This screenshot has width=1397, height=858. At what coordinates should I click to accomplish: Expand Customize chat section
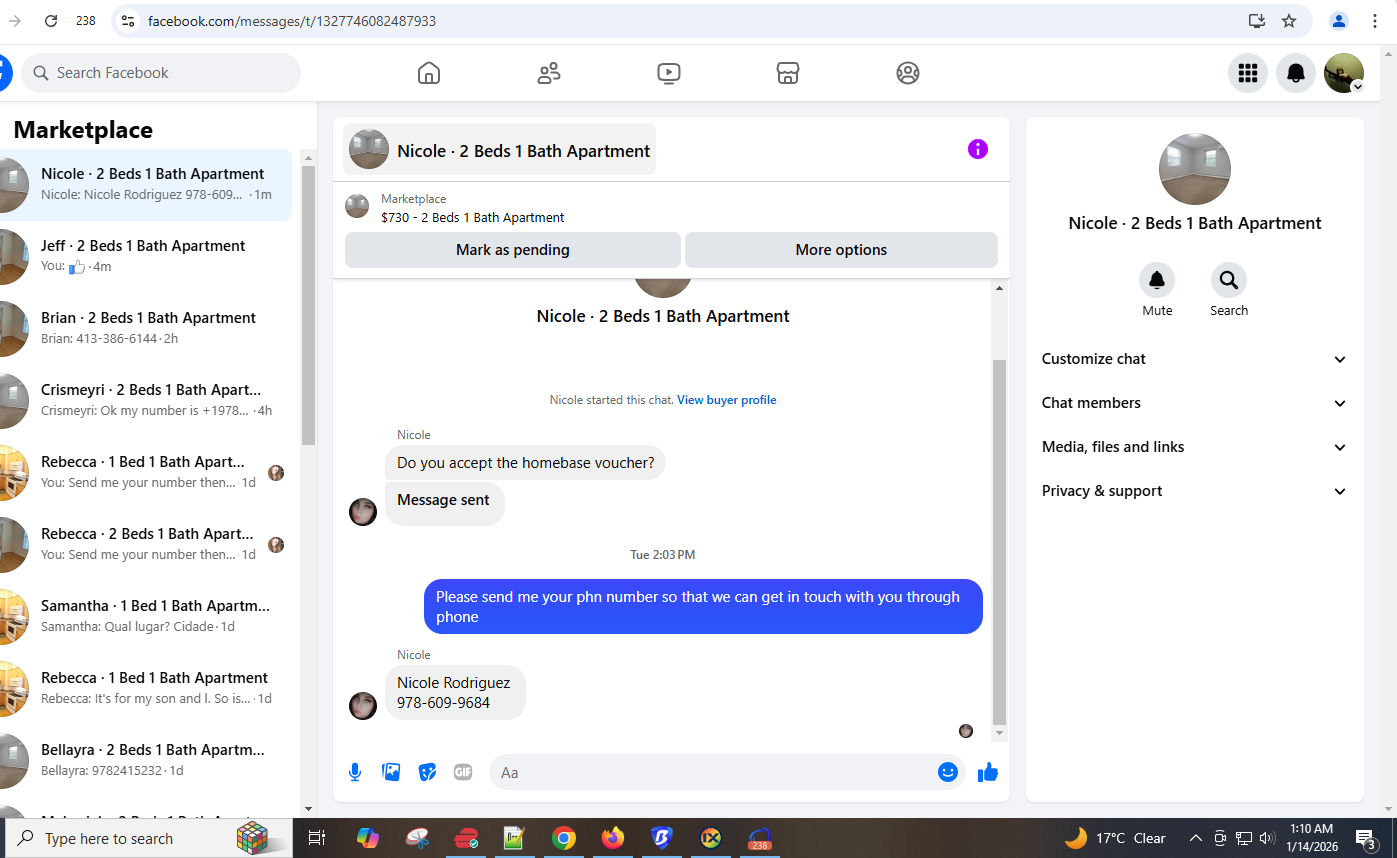pyautogui.click(x=1194, y=359)
